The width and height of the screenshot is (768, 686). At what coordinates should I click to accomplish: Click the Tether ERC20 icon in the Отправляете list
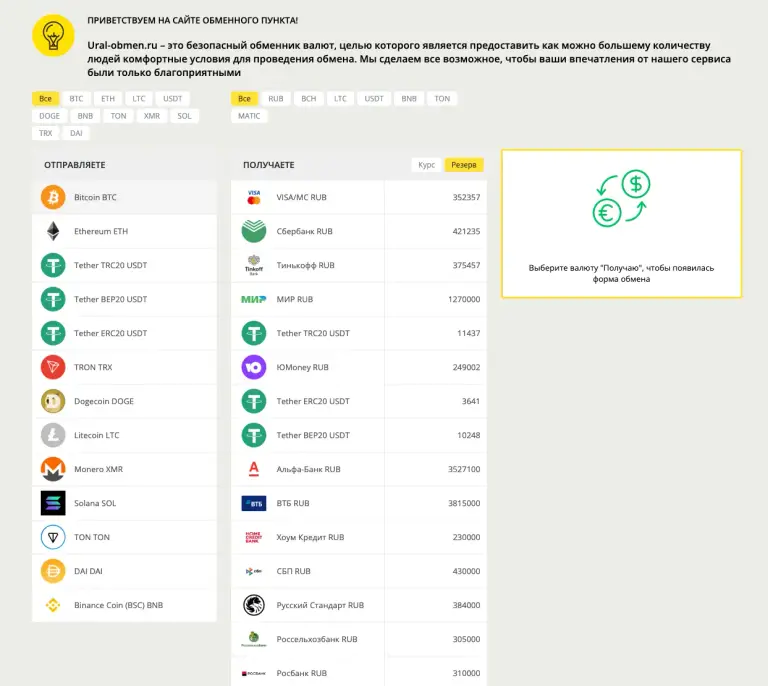coord(53,333)
